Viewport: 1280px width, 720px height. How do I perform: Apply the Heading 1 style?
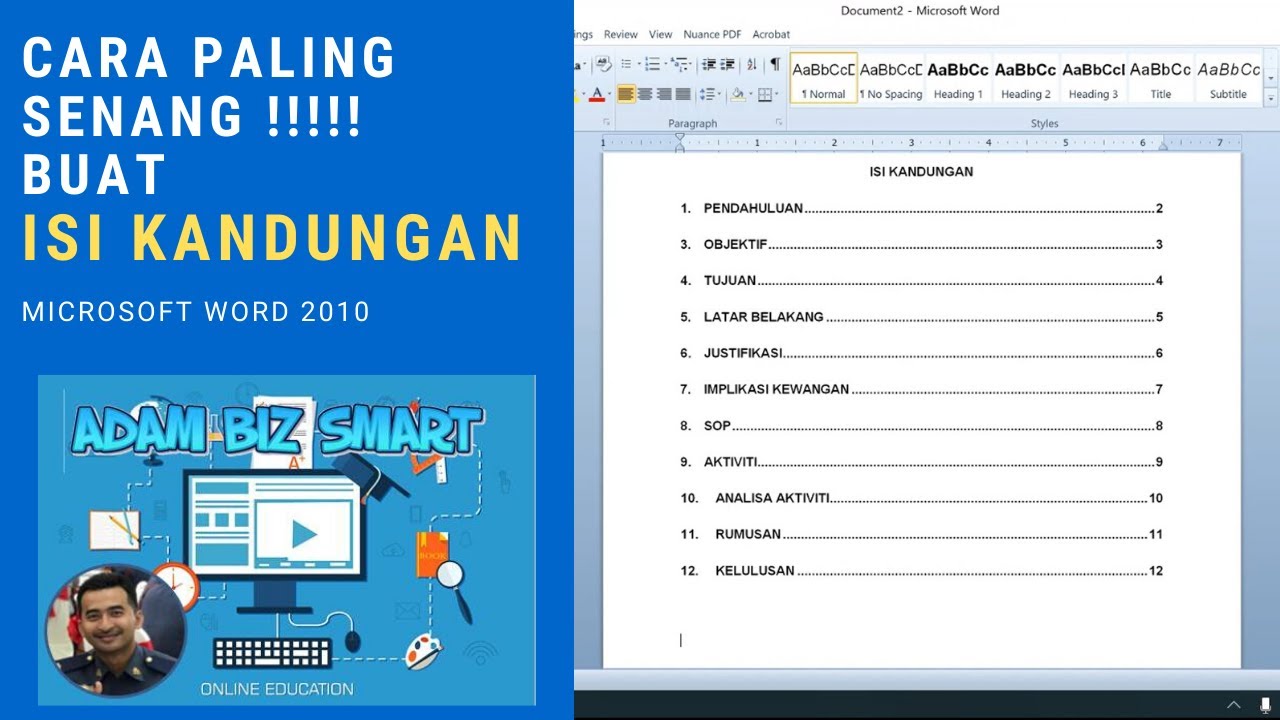pyautogui.click(x=958, y=78)
